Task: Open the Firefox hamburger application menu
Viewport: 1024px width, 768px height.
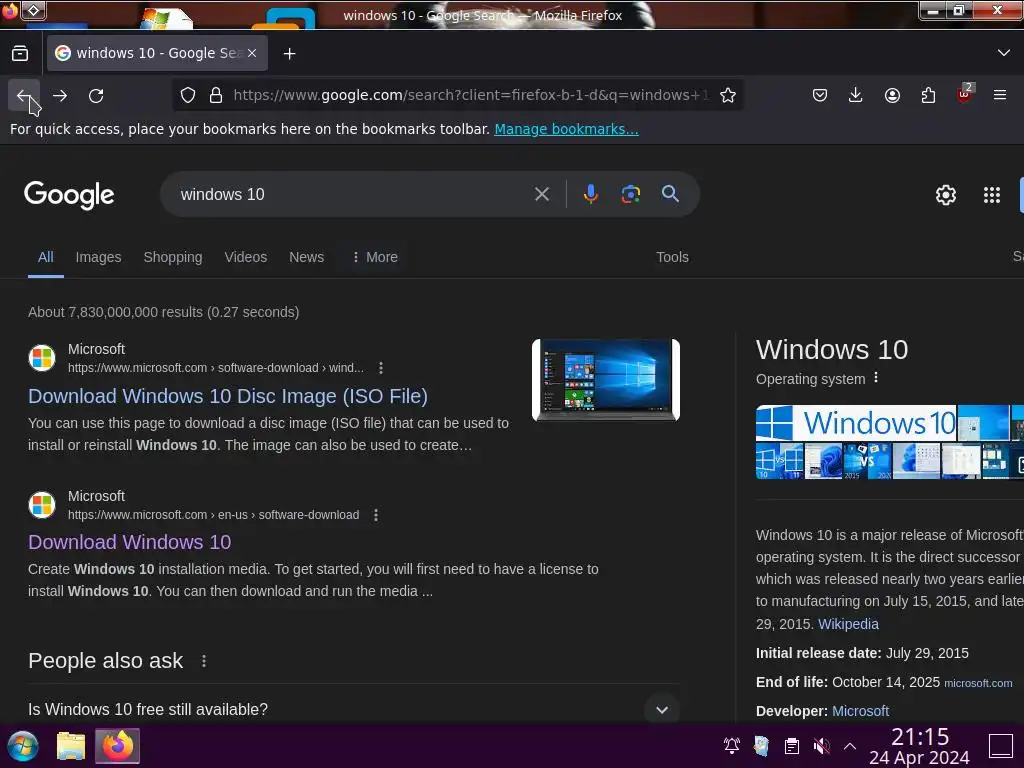Action: 1000,95
